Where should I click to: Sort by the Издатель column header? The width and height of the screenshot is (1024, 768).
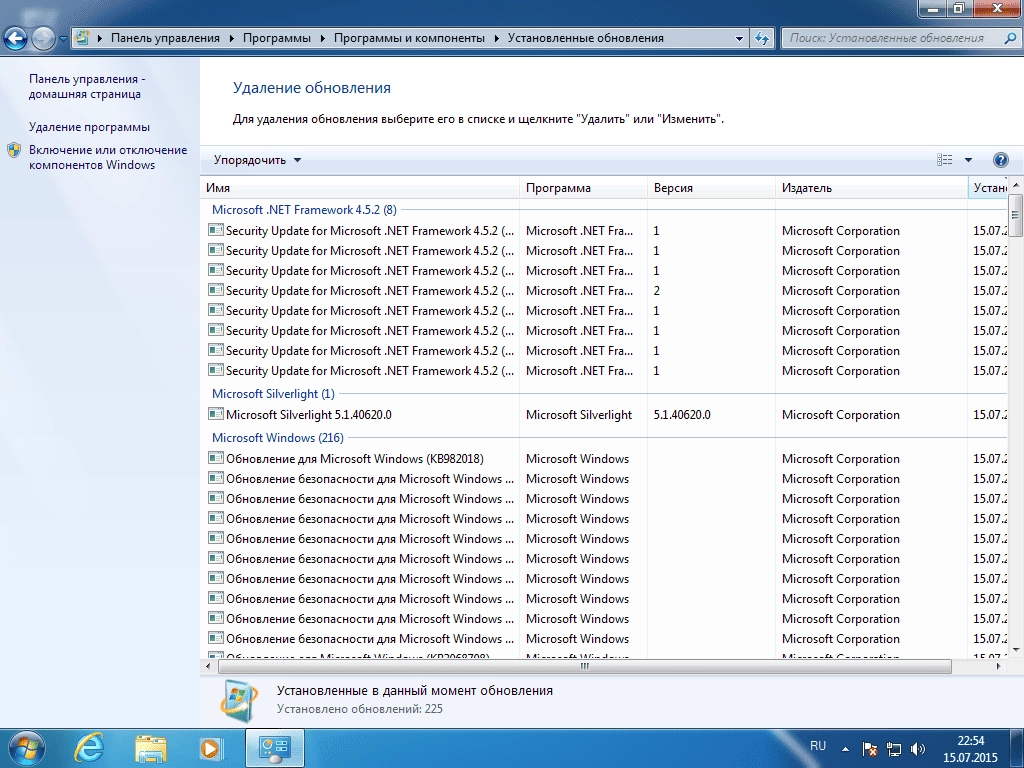pos(872,188)
